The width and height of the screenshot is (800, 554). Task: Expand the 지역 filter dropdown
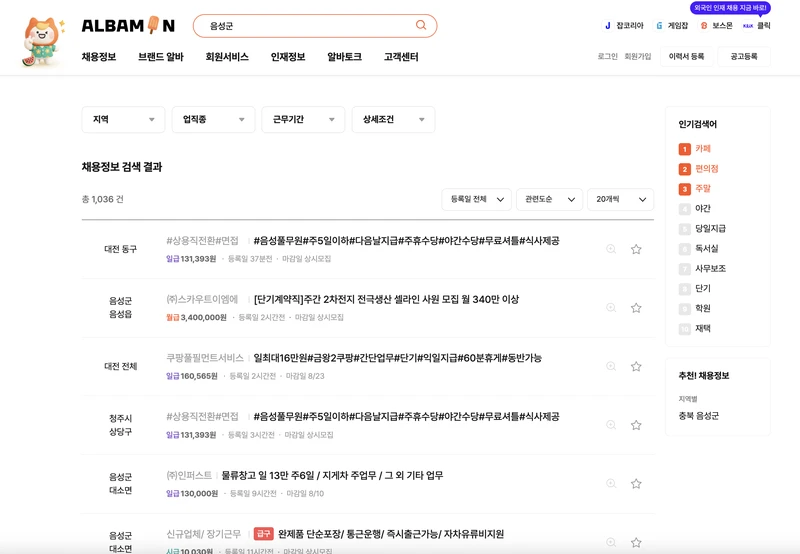click(x=123, y=119)
